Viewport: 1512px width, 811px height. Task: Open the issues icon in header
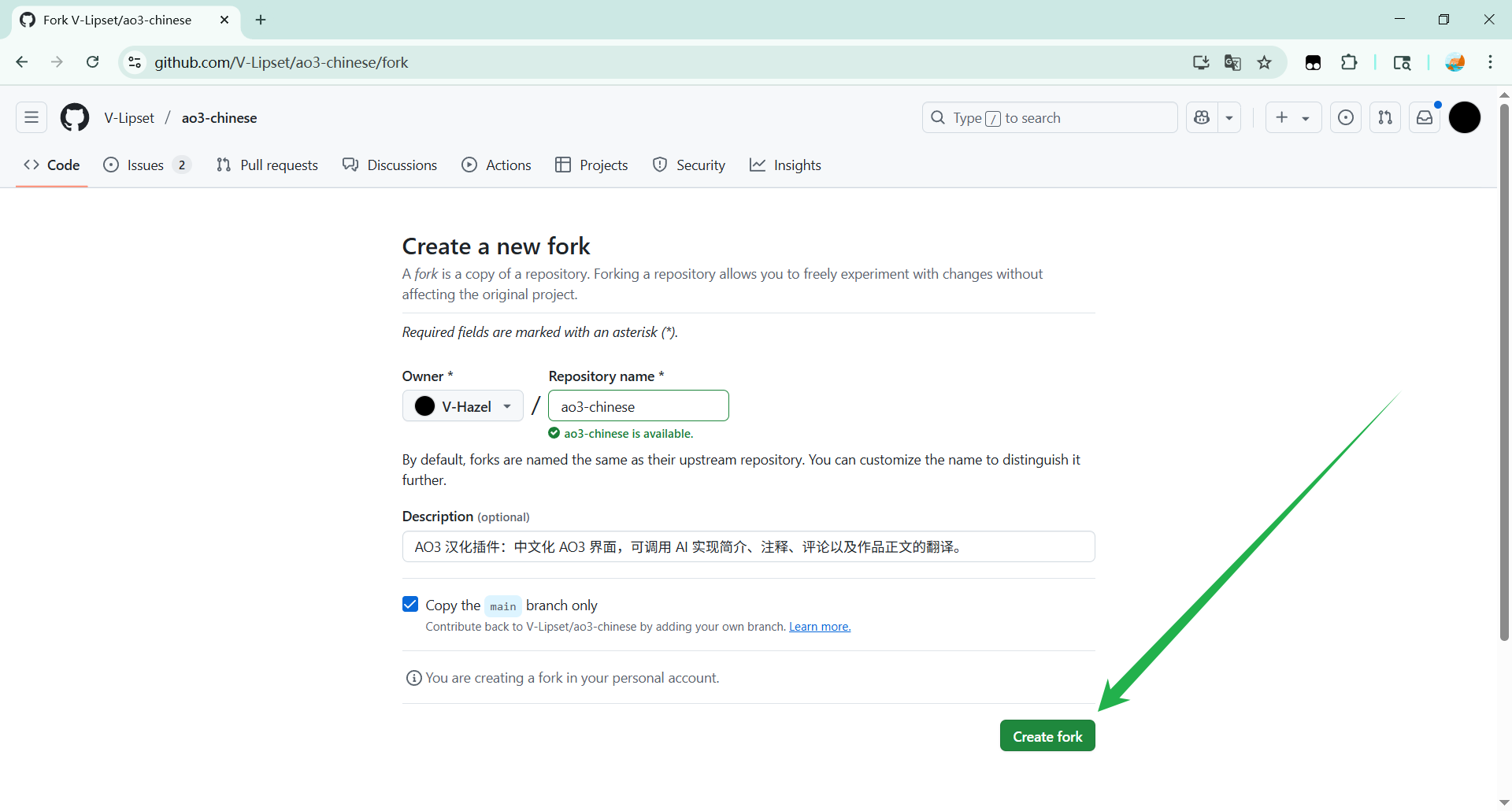tap(1346, 118)
